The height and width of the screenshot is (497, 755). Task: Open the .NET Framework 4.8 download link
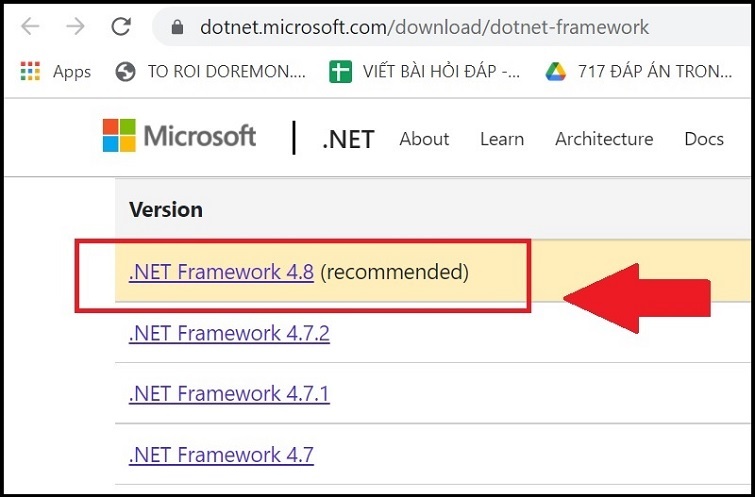tap(222, 271)
